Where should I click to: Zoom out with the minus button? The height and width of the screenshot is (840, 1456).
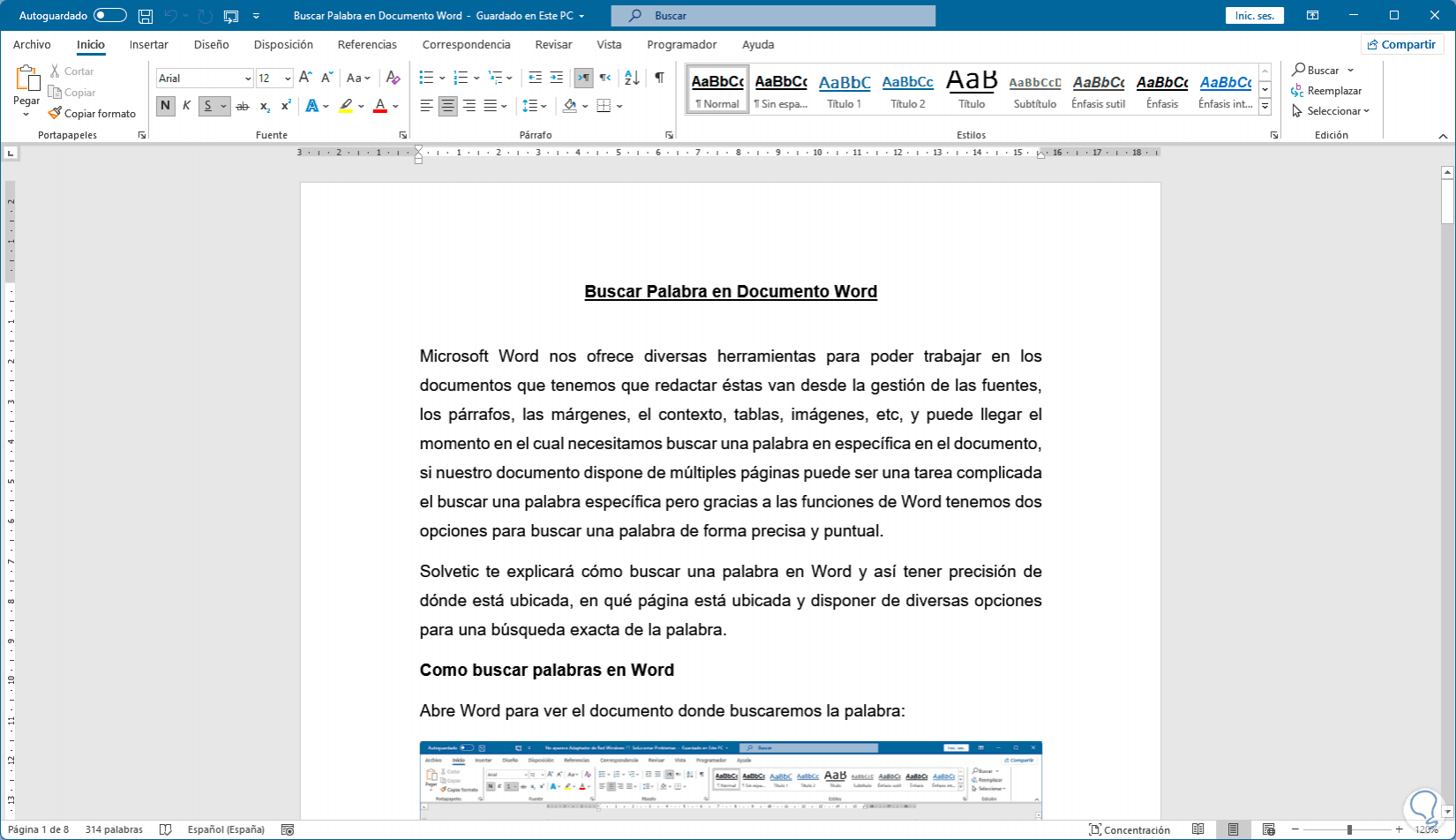(x=1295, y=829)
